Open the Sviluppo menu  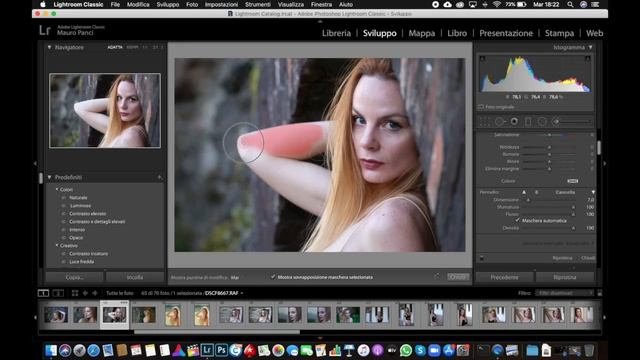168,4
